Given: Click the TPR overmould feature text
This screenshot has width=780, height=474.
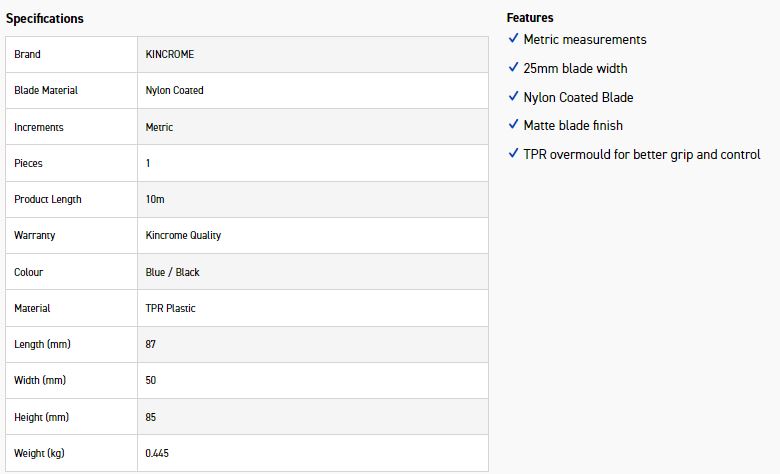Looking at the screenshot, I should 641,154.
